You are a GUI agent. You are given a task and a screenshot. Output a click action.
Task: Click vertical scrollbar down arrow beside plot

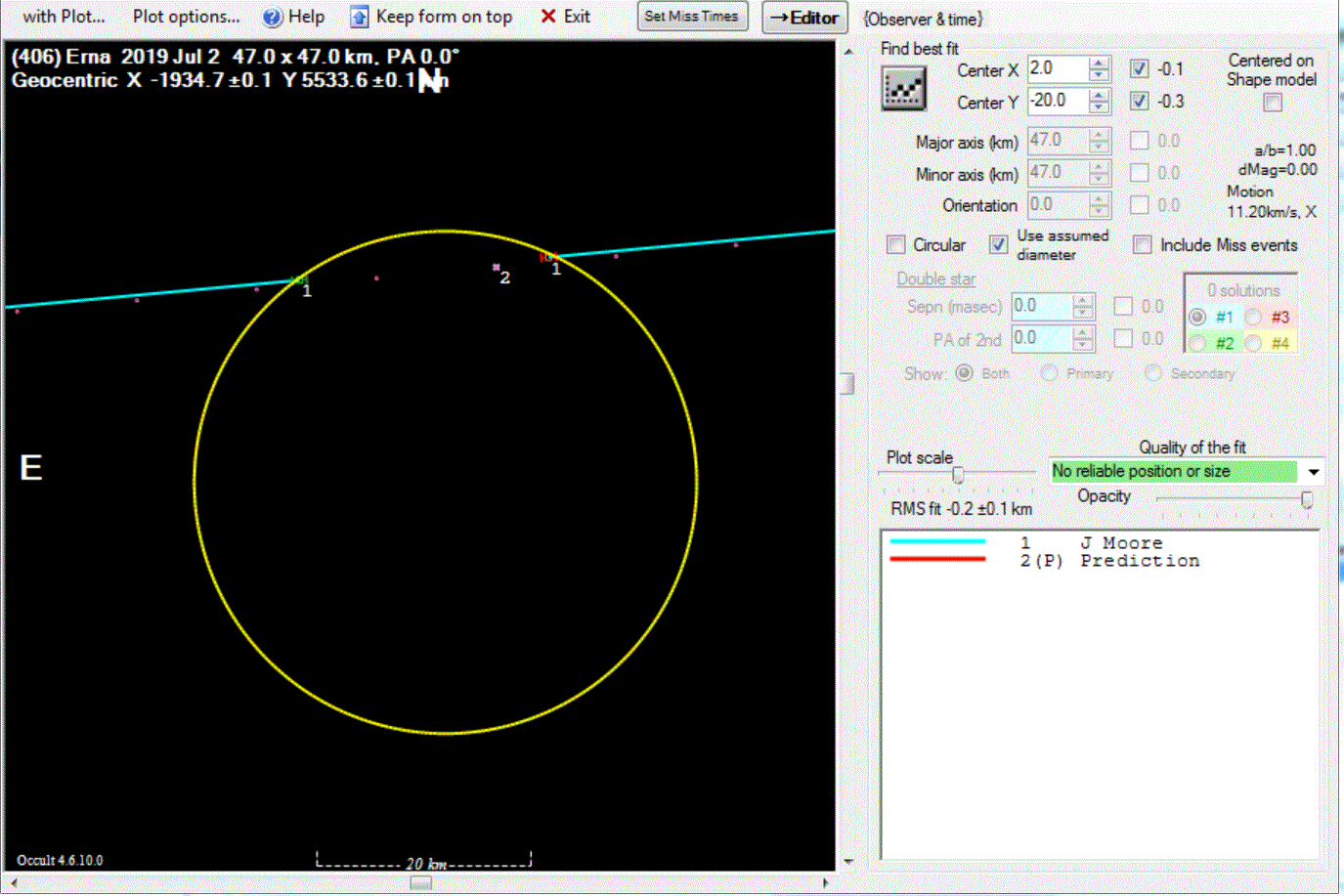coord(847,861)
